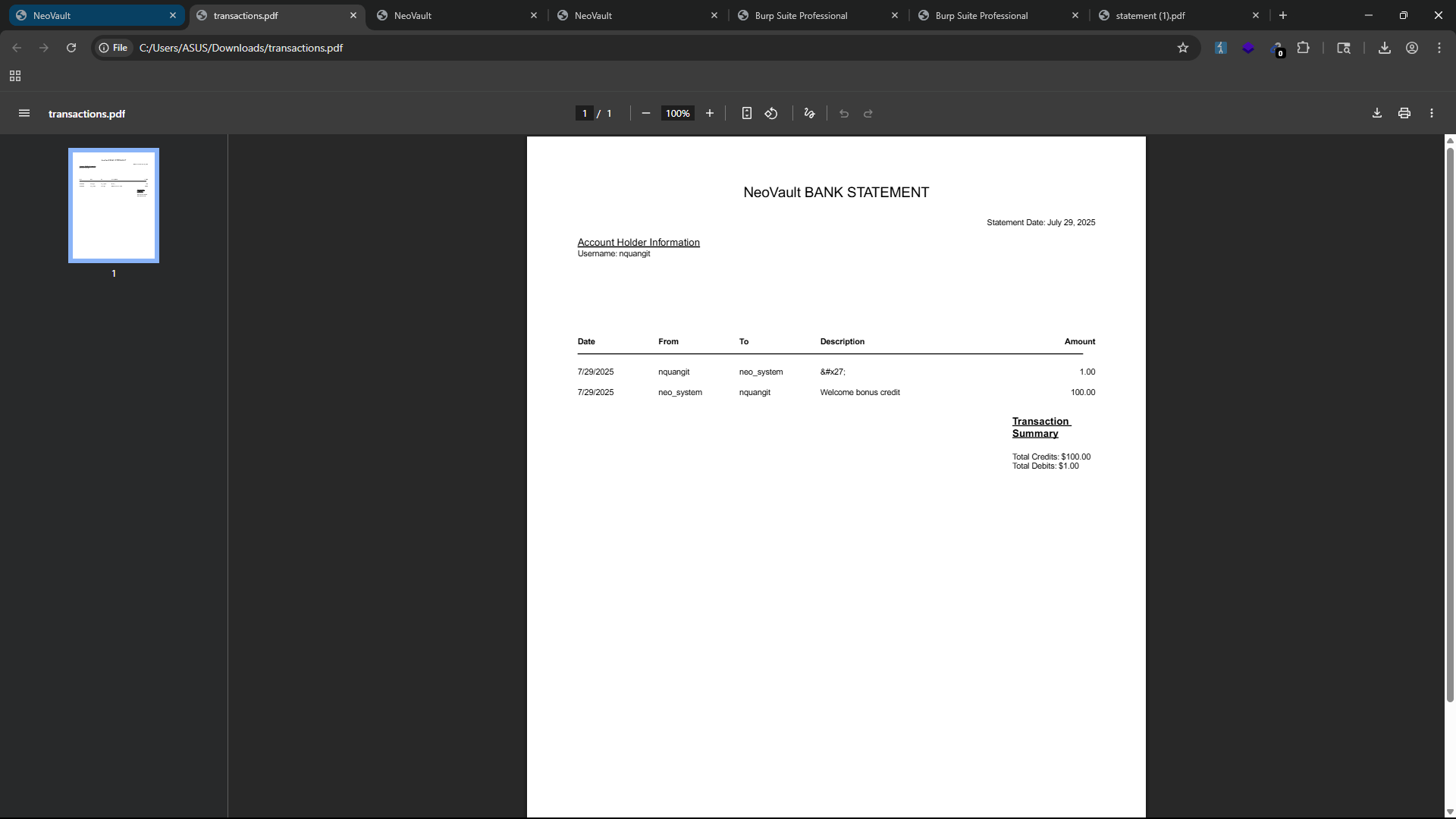Click 'Total Credits: $100.00' text

point(1051,457)
